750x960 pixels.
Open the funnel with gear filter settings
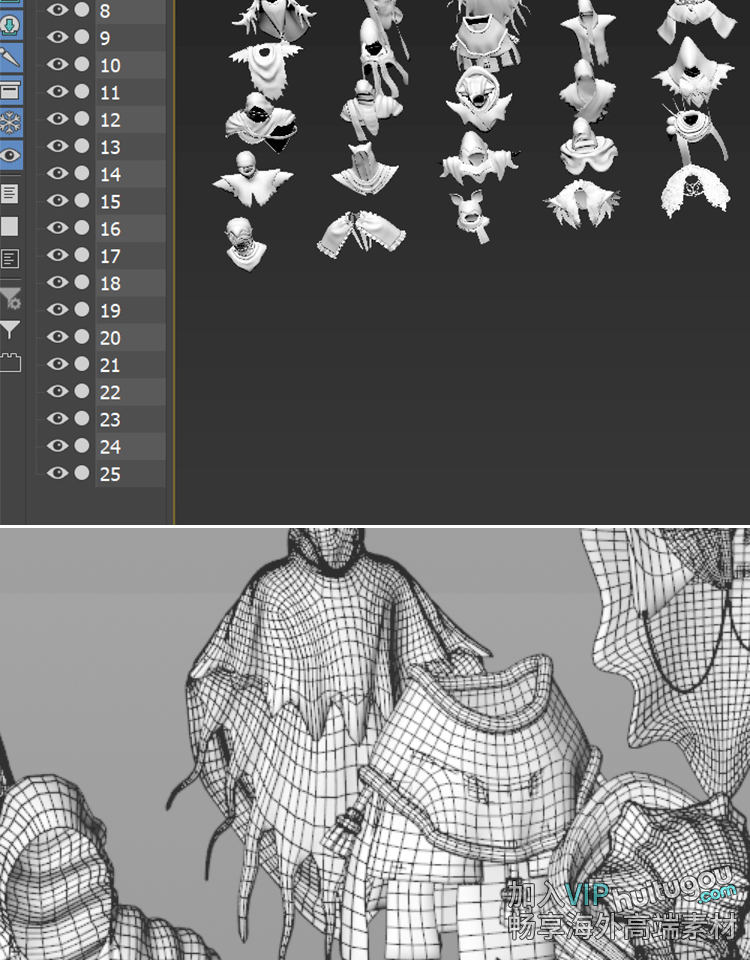click(11, 299)
